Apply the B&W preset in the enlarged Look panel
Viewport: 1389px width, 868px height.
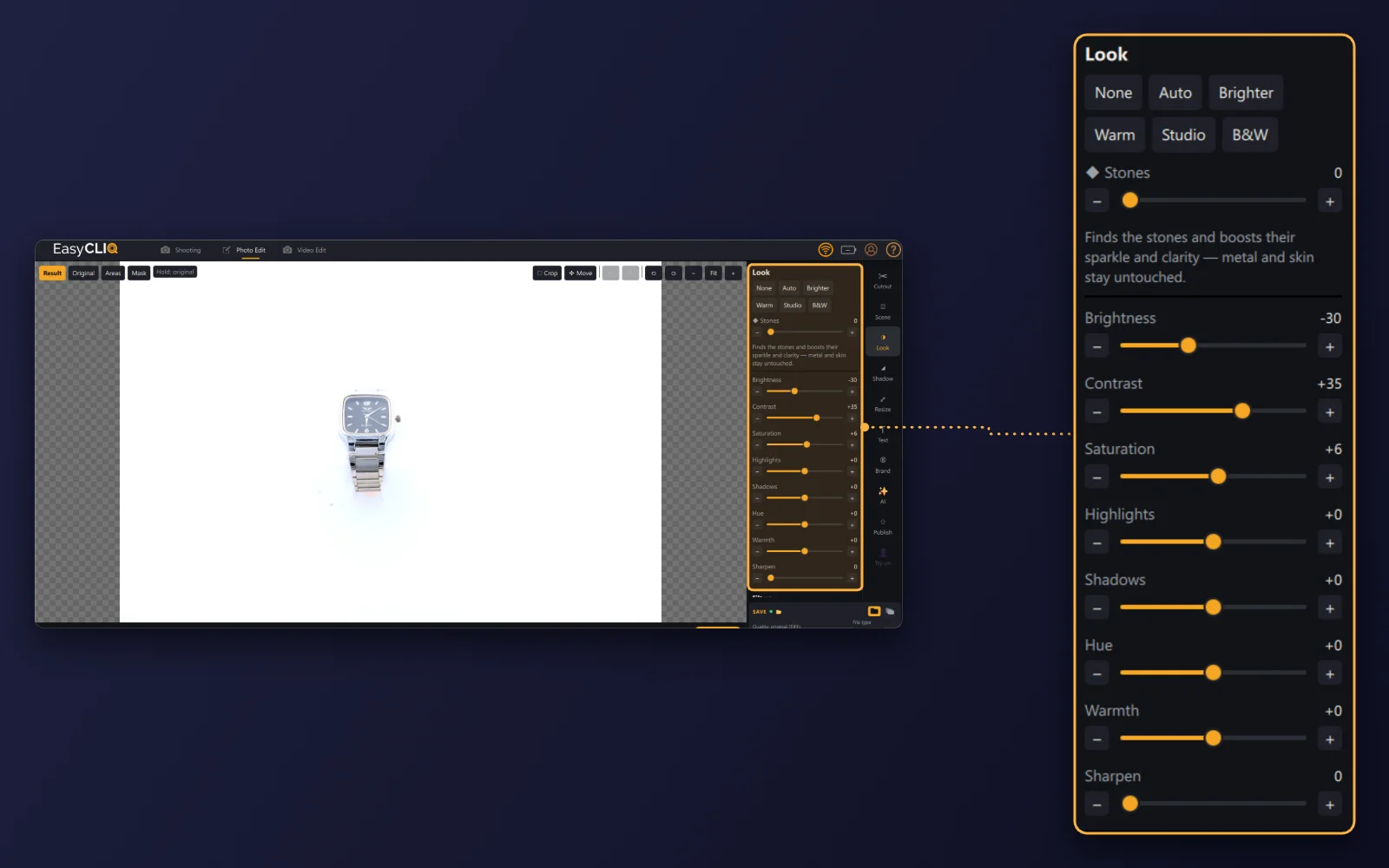1250,135
